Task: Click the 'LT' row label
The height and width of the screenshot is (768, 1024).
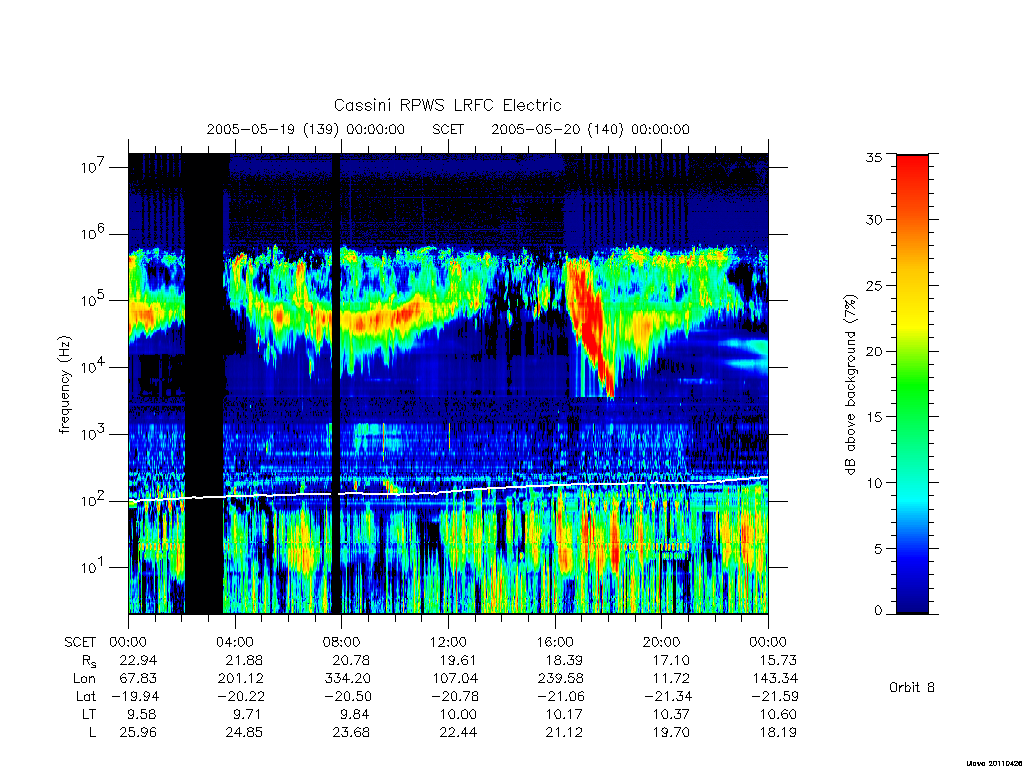Action: [89, 714]
